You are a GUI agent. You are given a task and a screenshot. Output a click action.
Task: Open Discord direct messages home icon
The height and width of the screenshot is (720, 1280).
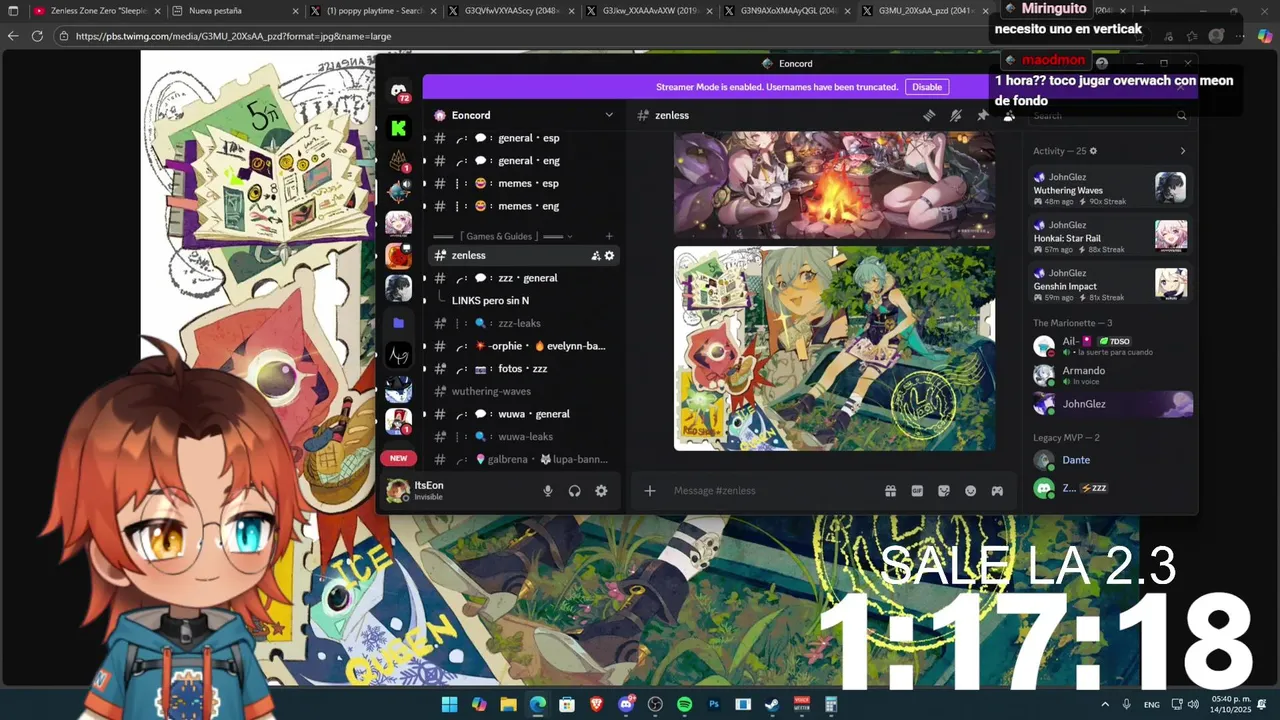399,91
